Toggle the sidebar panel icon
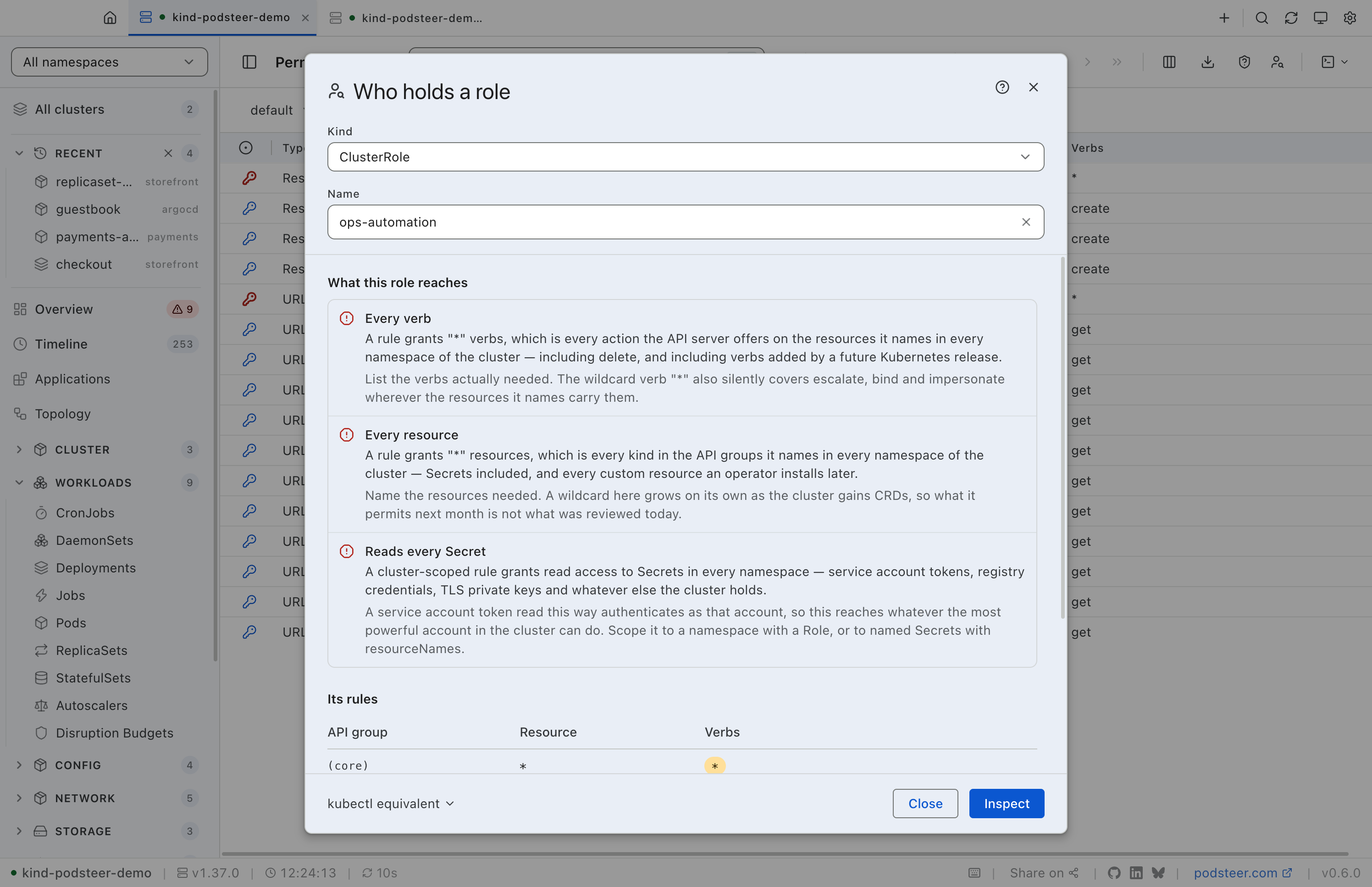1372x887 pixels. [249, 61]
